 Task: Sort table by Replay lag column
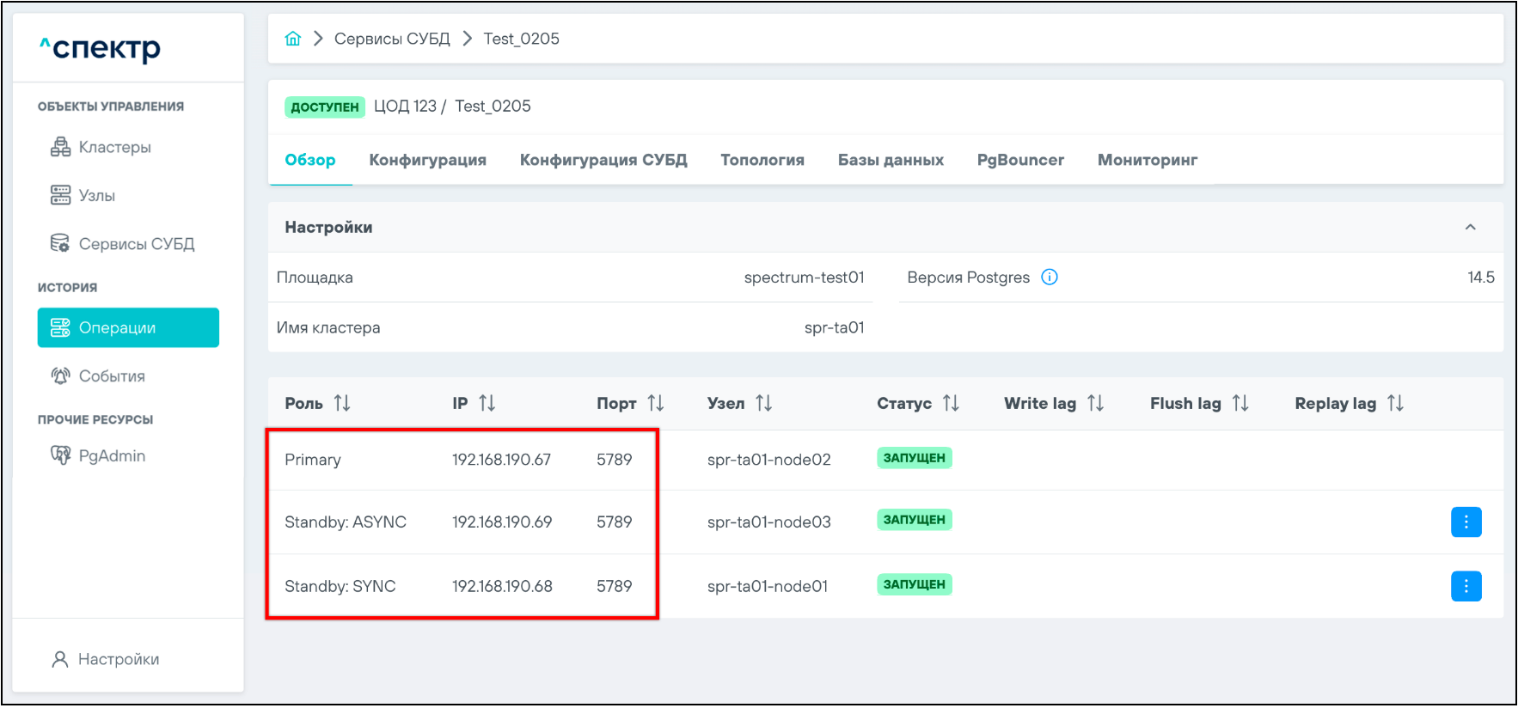1395,404
